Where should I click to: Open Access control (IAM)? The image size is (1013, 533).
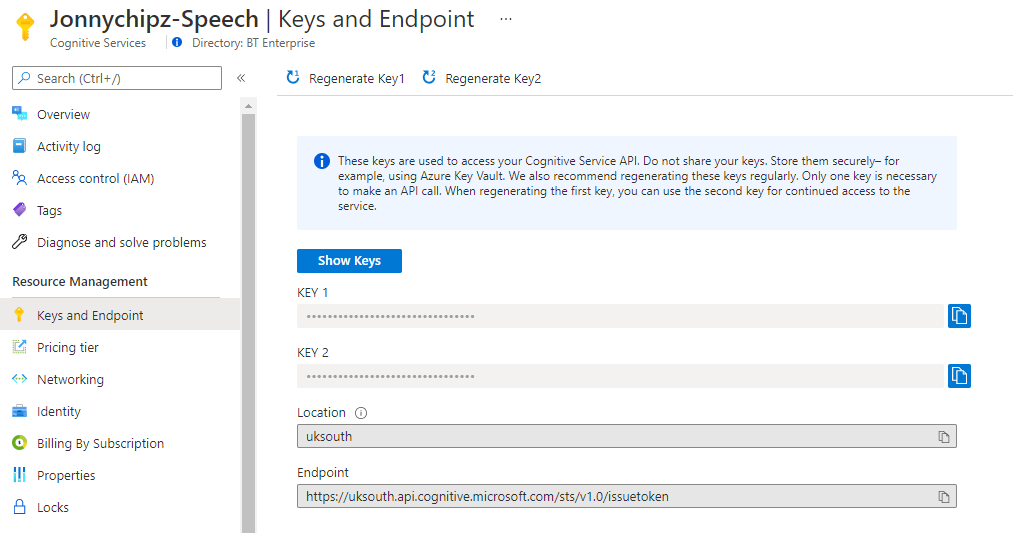[x=95, y=179]
